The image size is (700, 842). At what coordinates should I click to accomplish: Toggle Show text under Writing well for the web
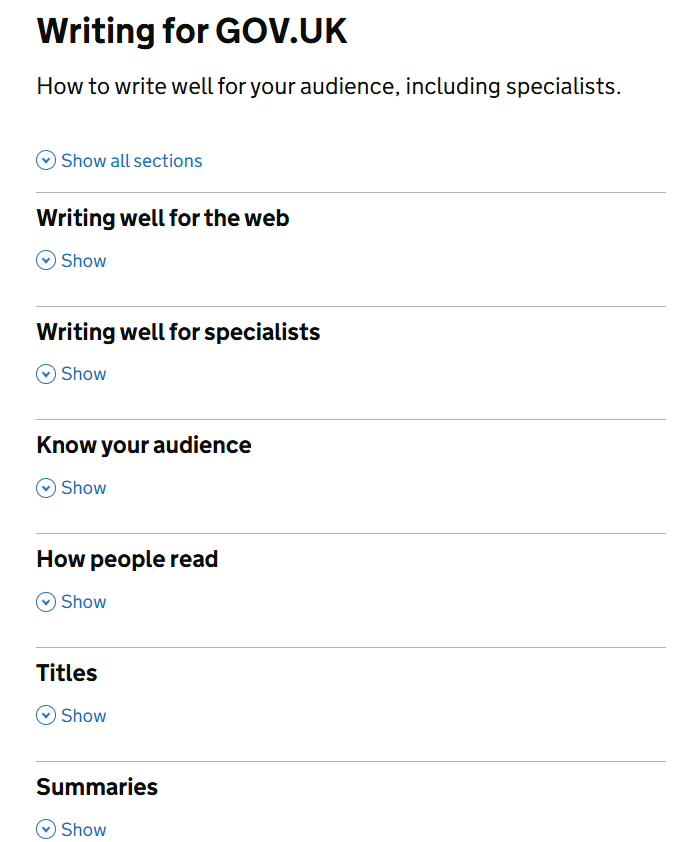84,261
